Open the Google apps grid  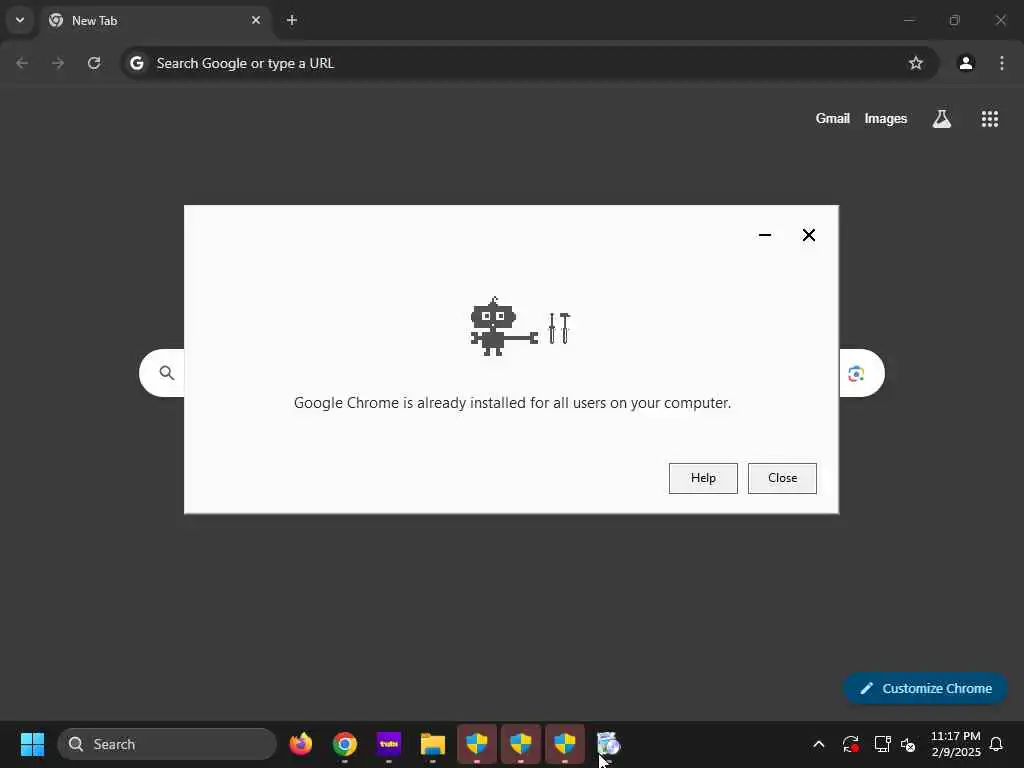(990, 118)
